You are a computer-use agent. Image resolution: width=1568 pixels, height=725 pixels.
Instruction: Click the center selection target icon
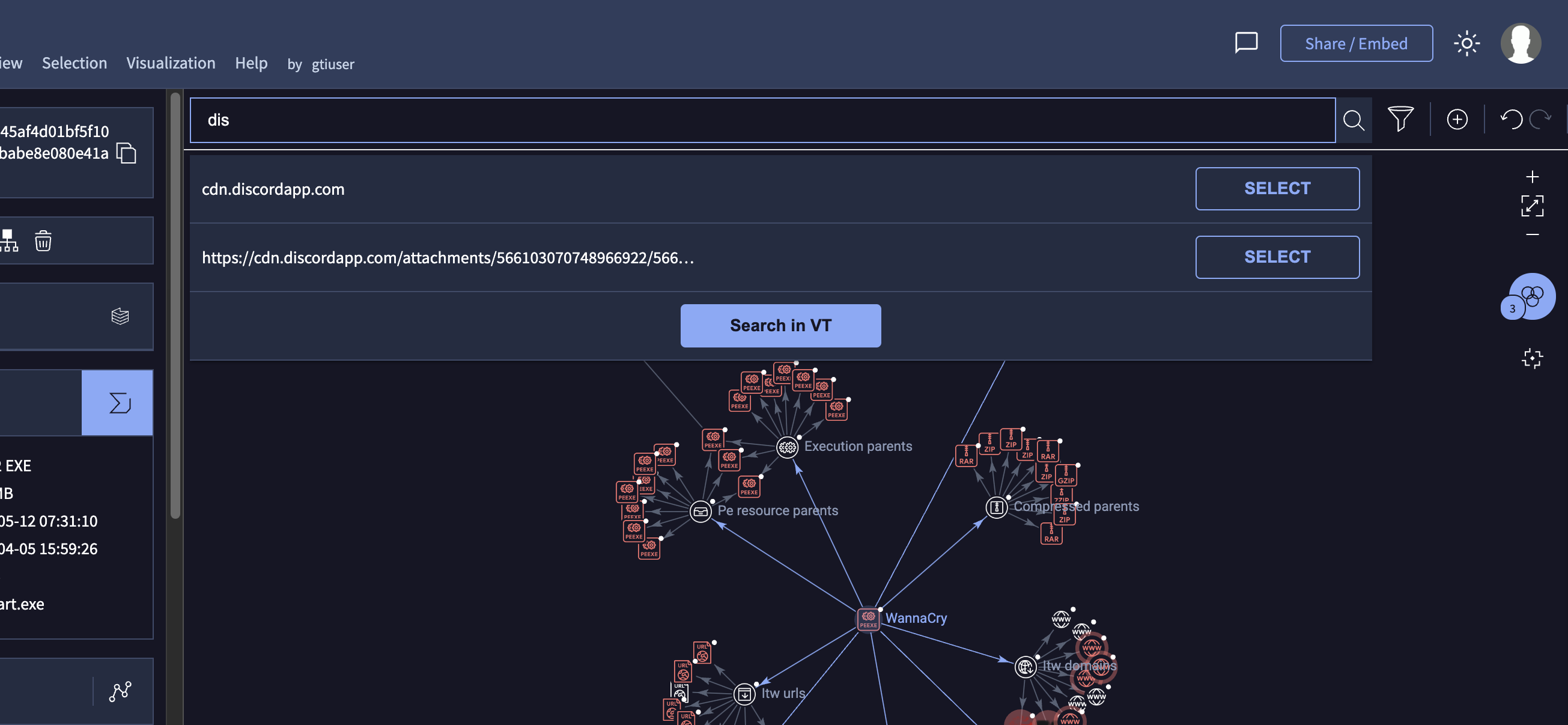(1532, 358)
